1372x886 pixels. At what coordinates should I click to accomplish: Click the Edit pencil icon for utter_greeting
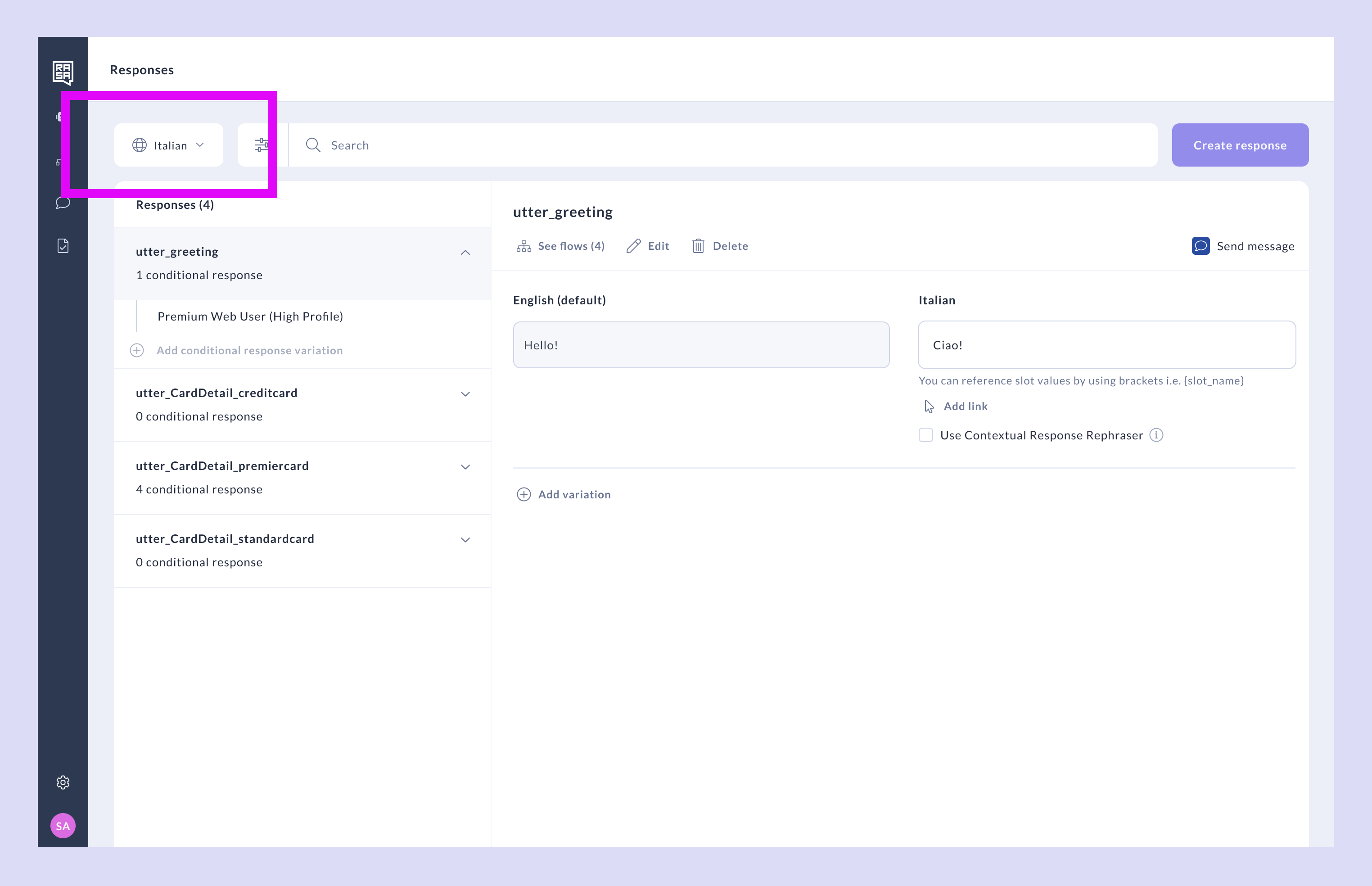point(648,246)
